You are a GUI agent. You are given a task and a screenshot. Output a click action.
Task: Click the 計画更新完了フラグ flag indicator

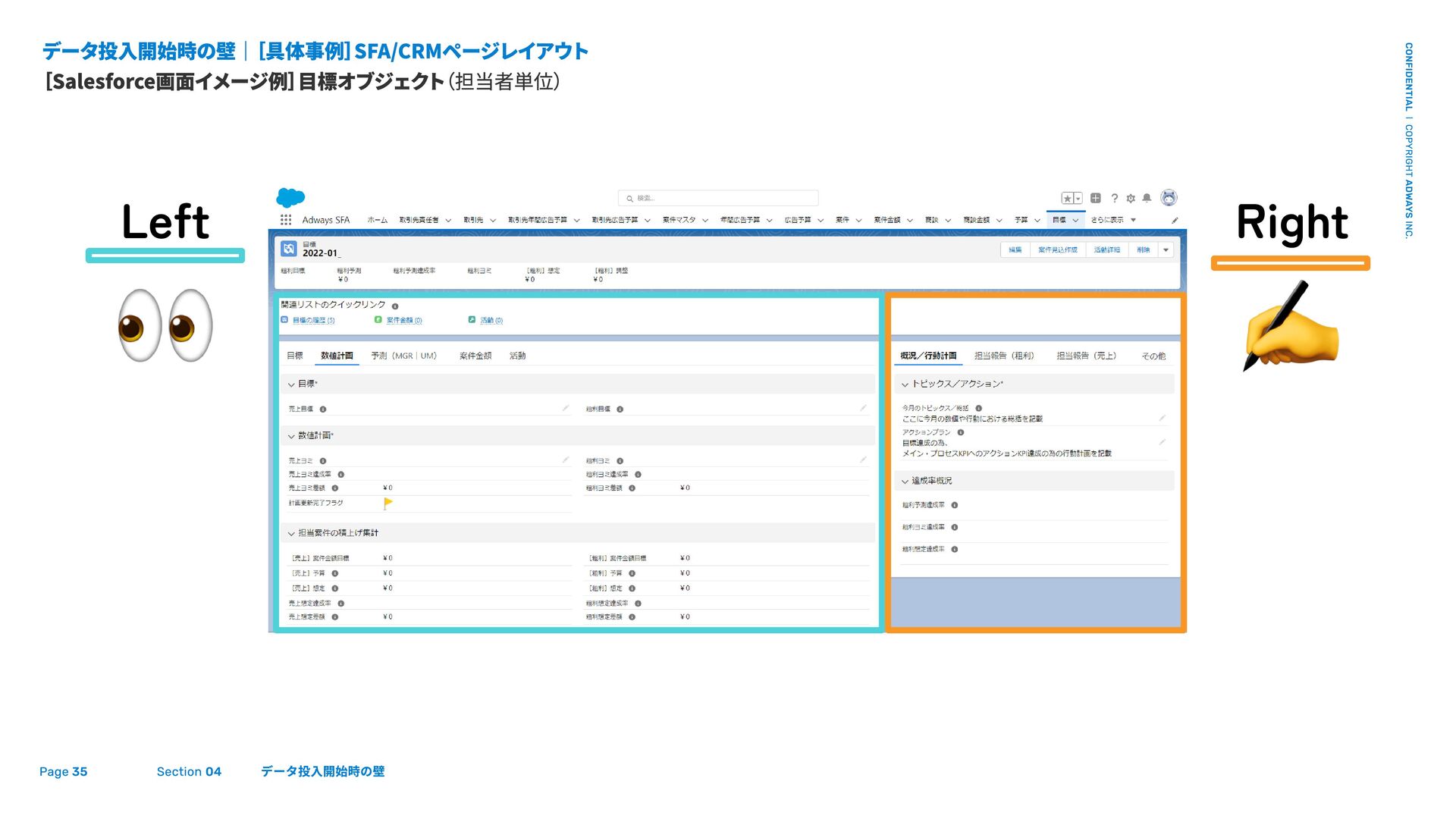[388, 503]
